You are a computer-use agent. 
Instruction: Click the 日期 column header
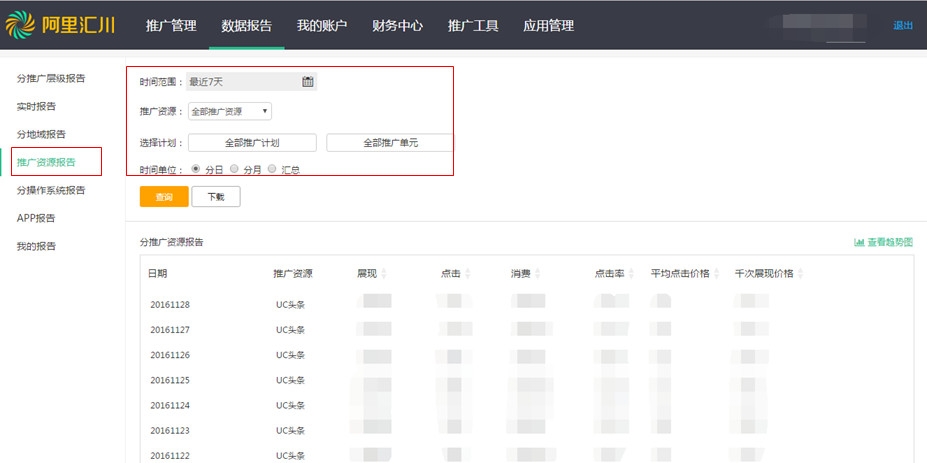point(157,274)
